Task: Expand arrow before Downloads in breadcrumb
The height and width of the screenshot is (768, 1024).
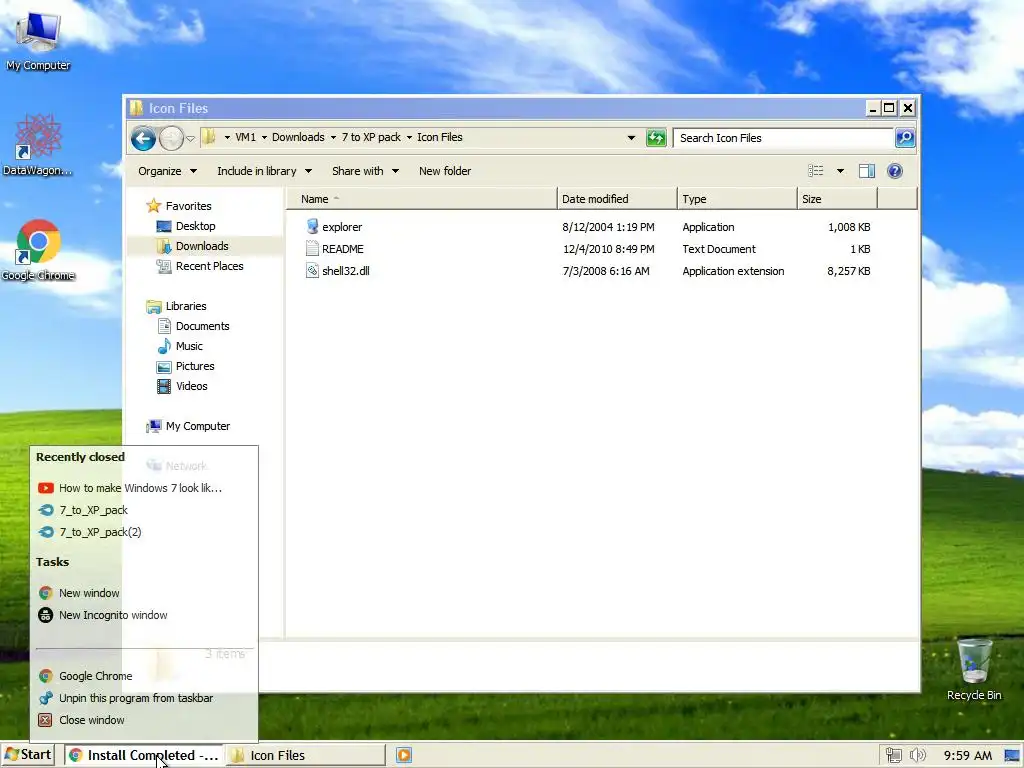Action: tap(264, 138)
